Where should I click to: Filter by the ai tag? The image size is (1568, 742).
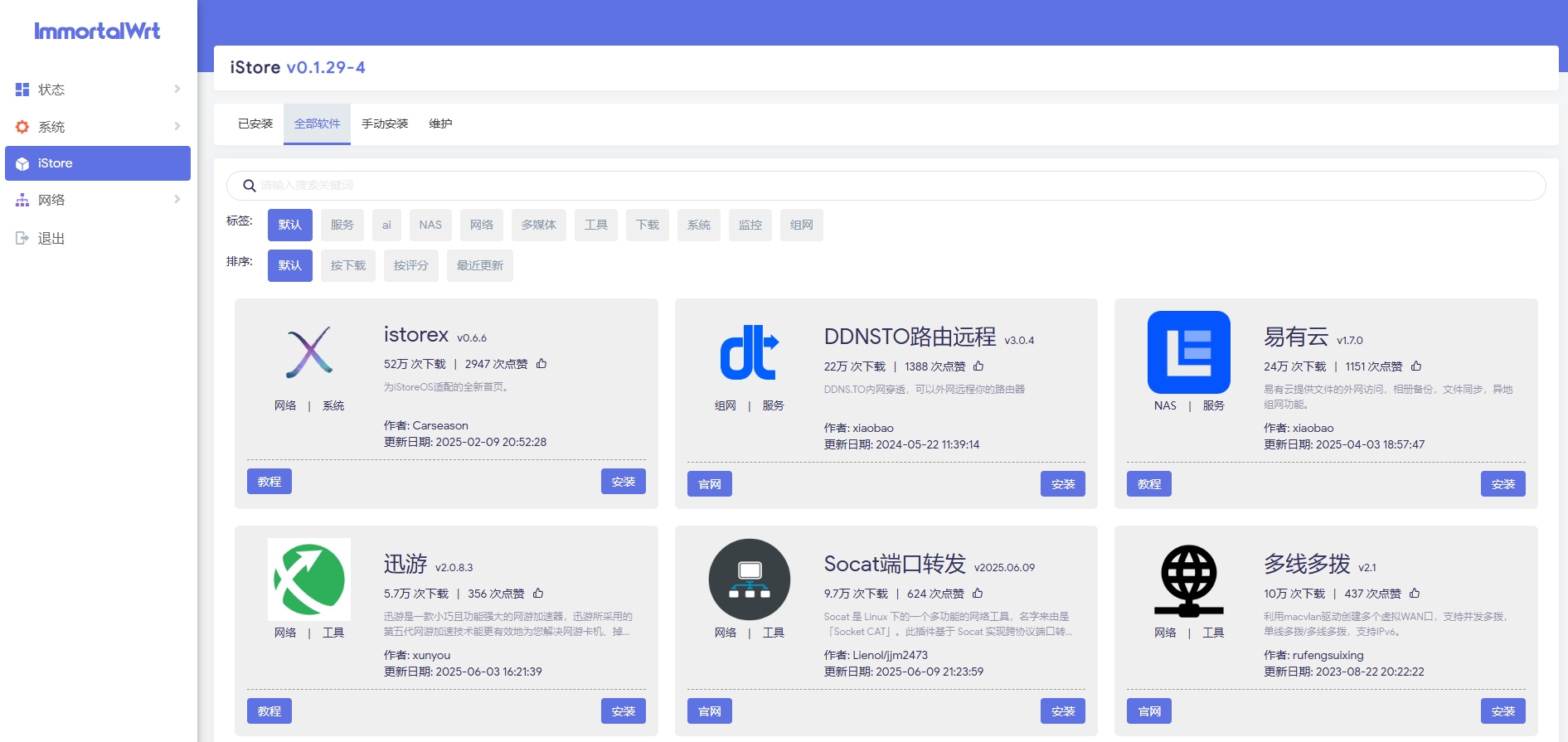386,225
